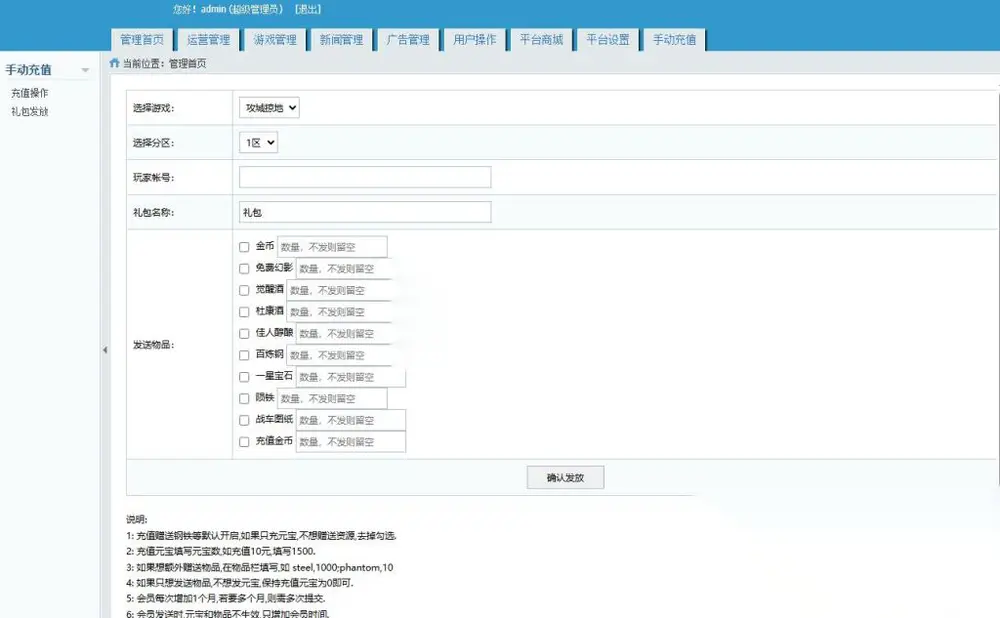Focus the quantity field for 一星宝石

[x=351, y=377]
